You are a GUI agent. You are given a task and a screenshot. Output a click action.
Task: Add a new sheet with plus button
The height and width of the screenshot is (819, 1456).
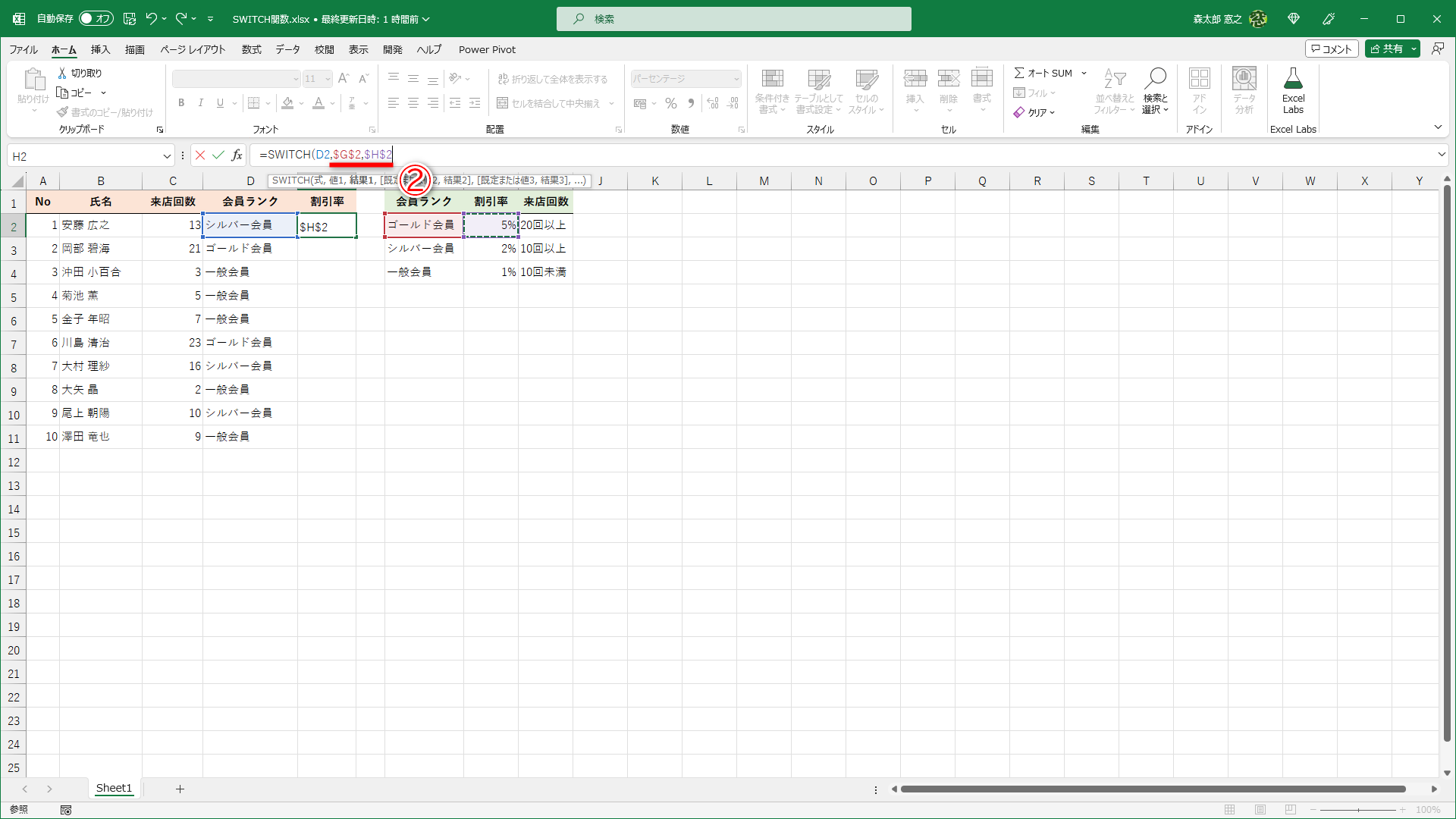[180, 789]
